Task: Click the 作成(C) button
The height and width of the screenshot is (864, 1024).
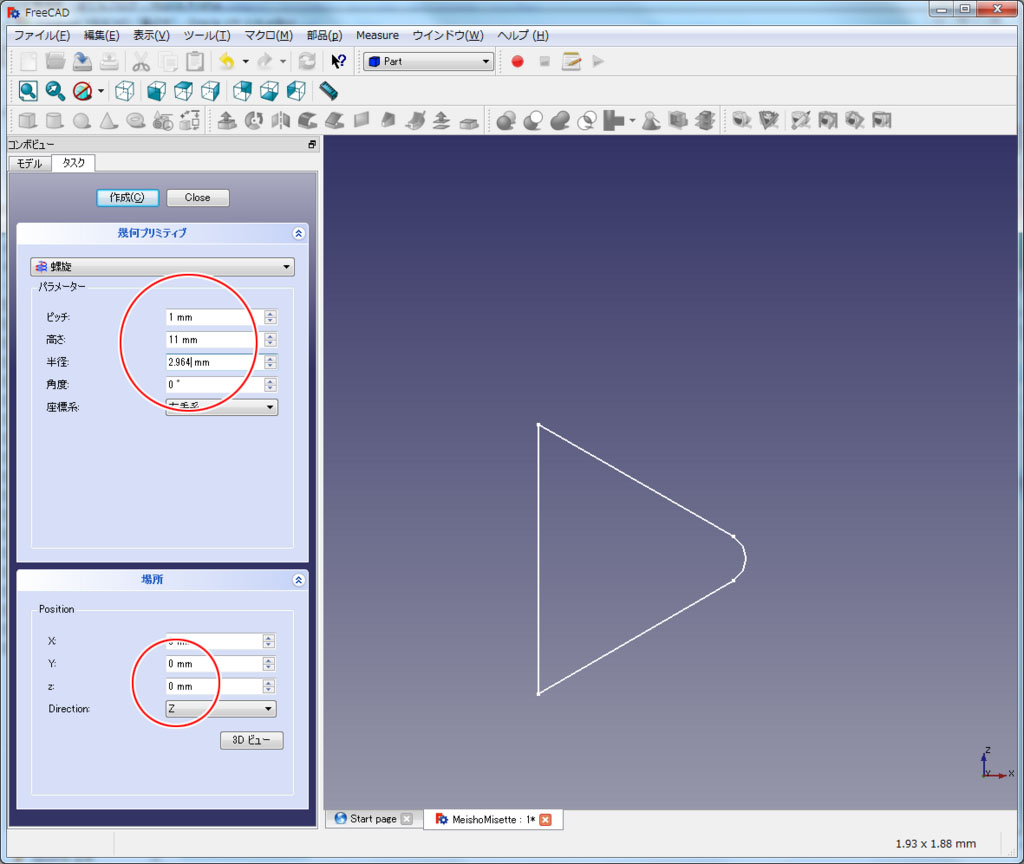Action: pyautogui.click(x=127, y=197)
